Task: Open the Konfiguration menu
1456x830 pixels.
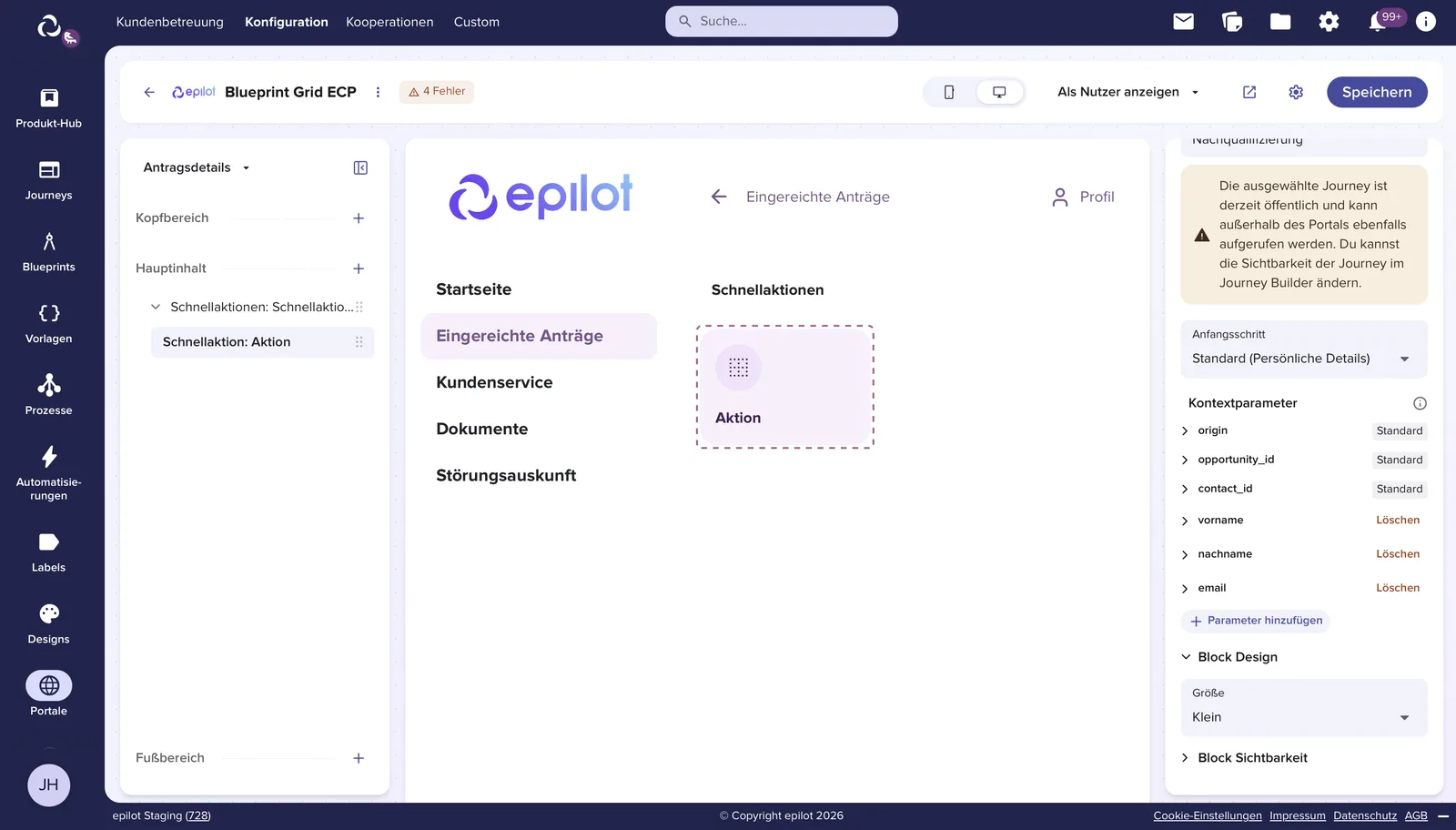Action: coord(287,22)
